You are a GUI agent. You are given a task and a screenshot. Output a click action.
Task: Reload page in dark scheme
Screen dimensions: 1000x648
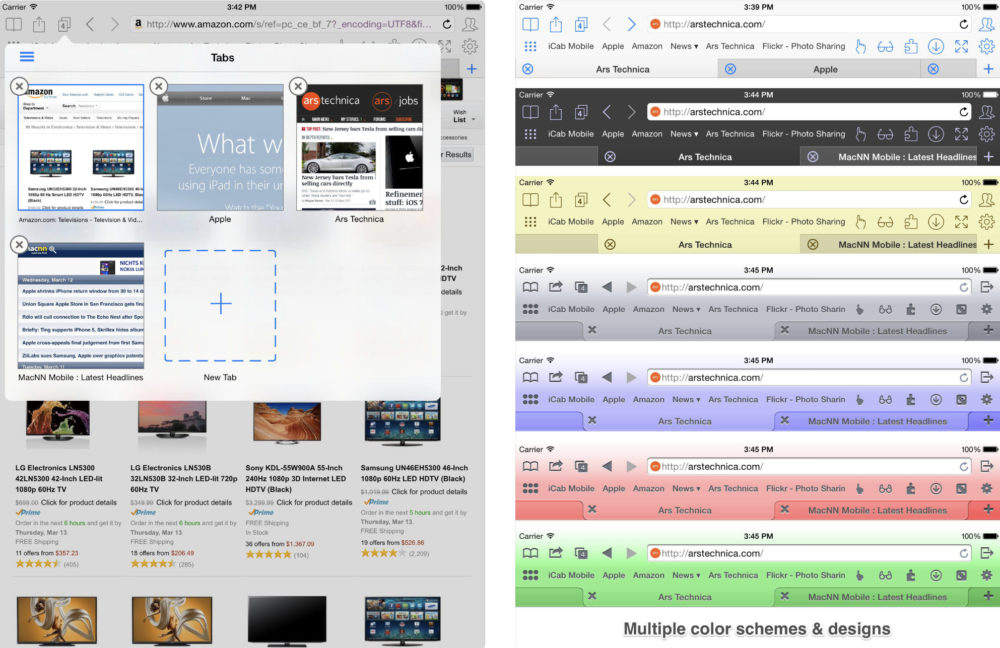point(963,112)
